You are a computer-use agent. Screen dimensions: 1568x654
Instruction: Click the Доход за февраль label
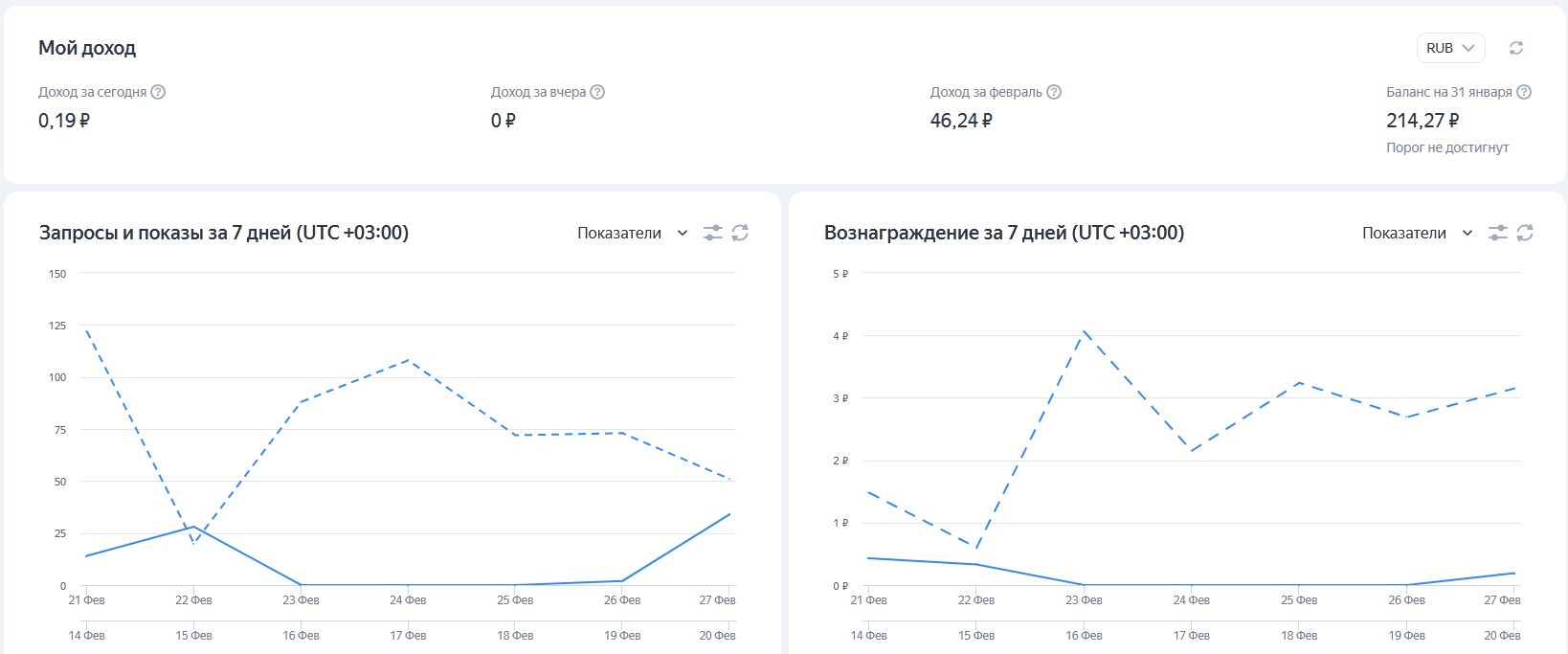coord(986,92)
